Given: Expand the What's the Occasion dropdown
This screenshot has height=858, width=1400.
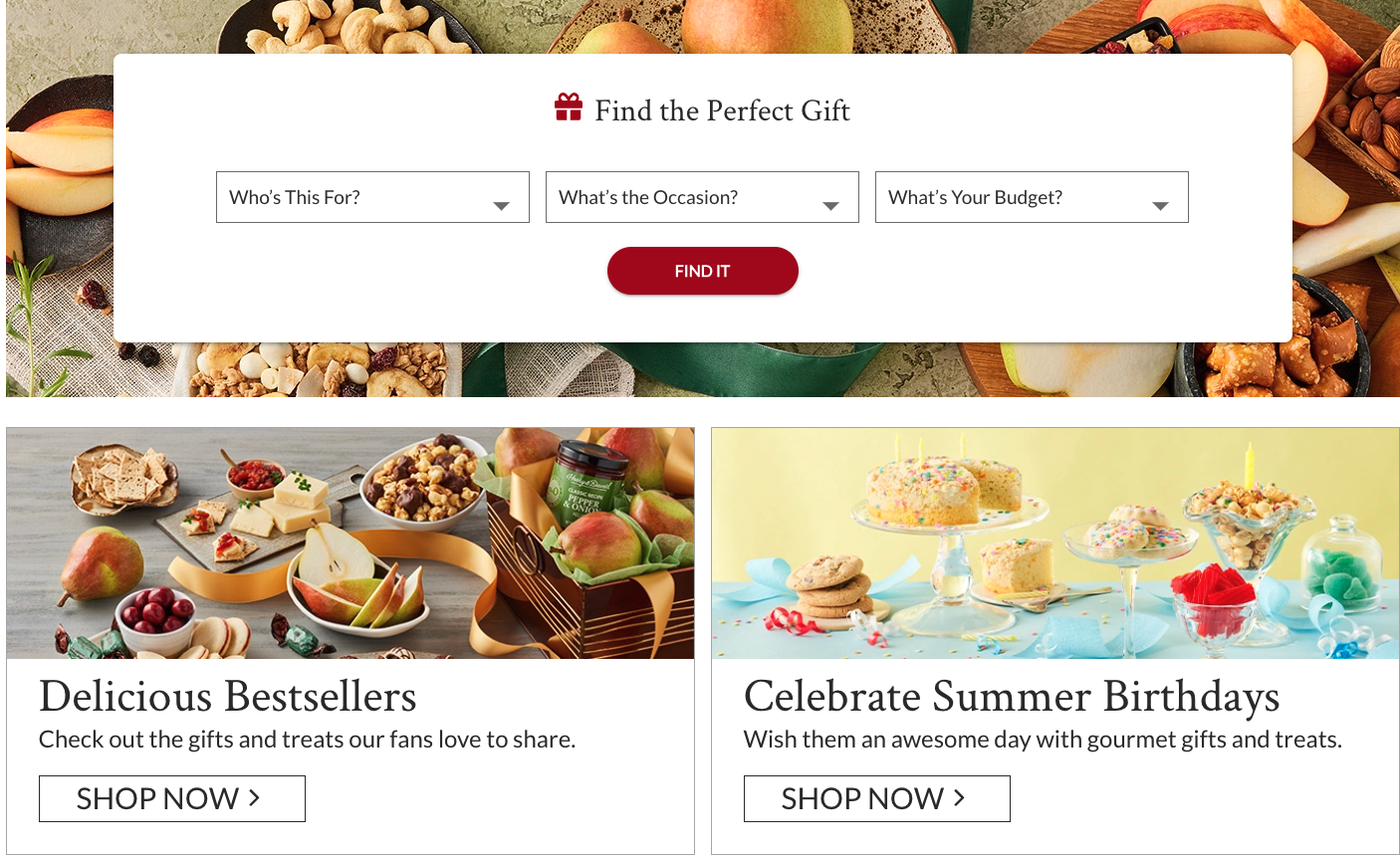Looking at the screenshot, I should 702,197.
